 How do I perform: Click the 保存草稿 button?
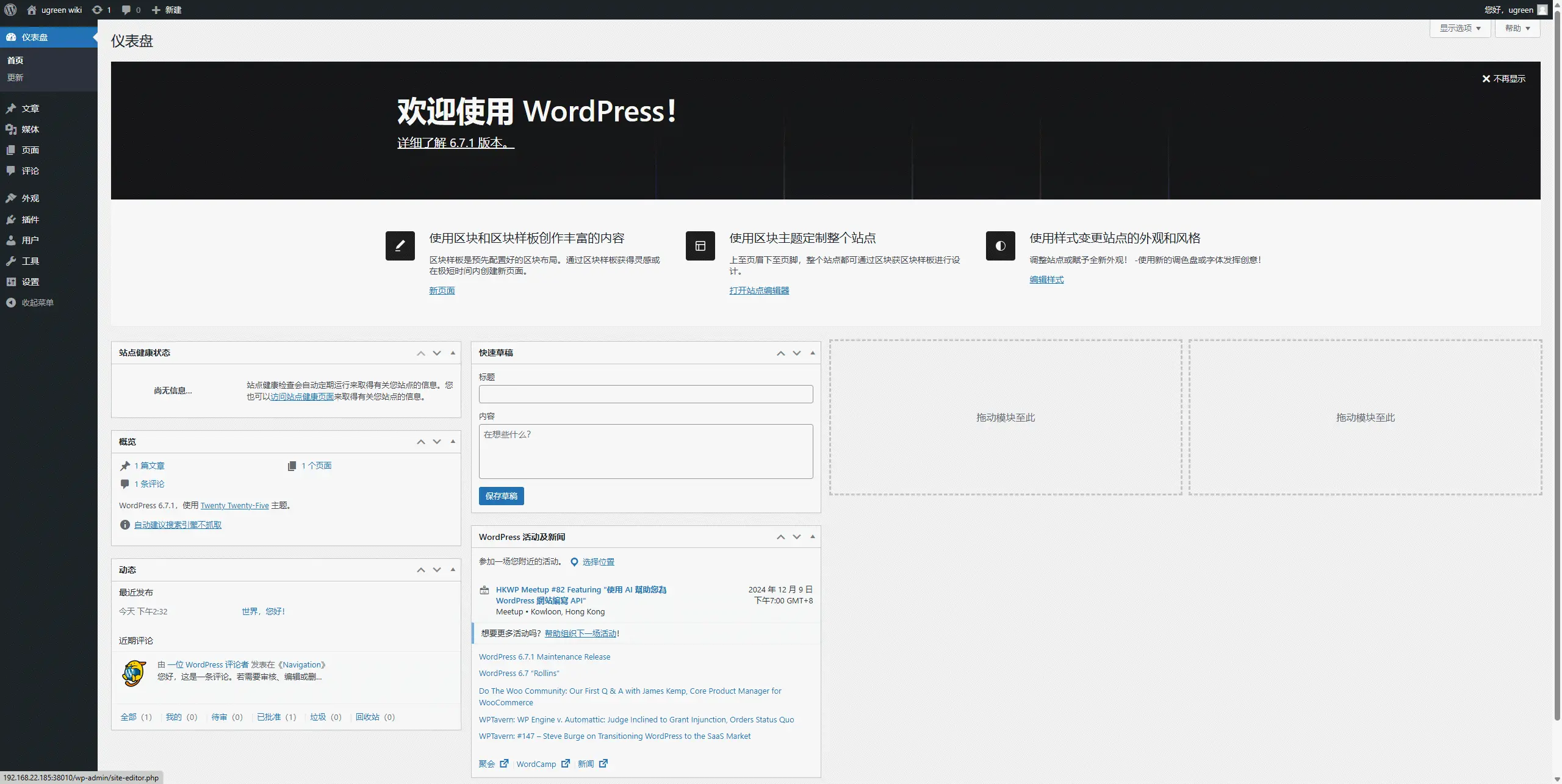click(x=501, y=496)
